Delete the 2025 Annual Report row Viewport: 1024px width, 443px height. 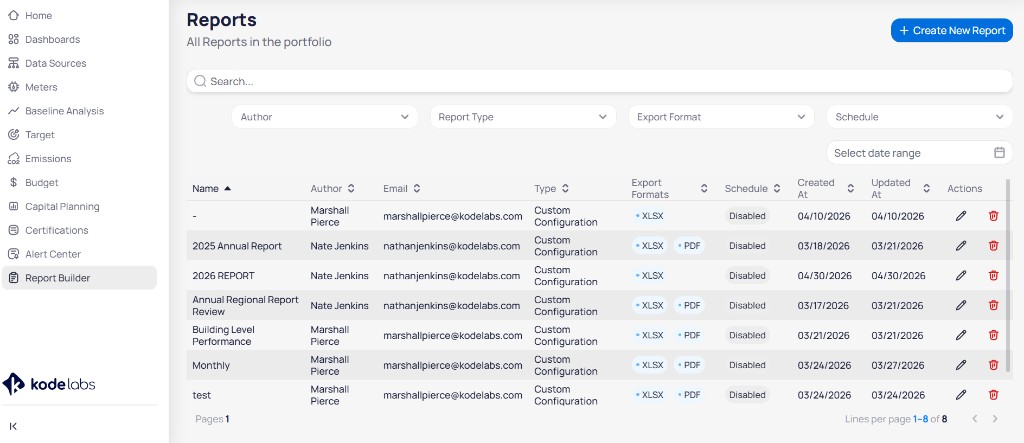[x=993, y=246]
